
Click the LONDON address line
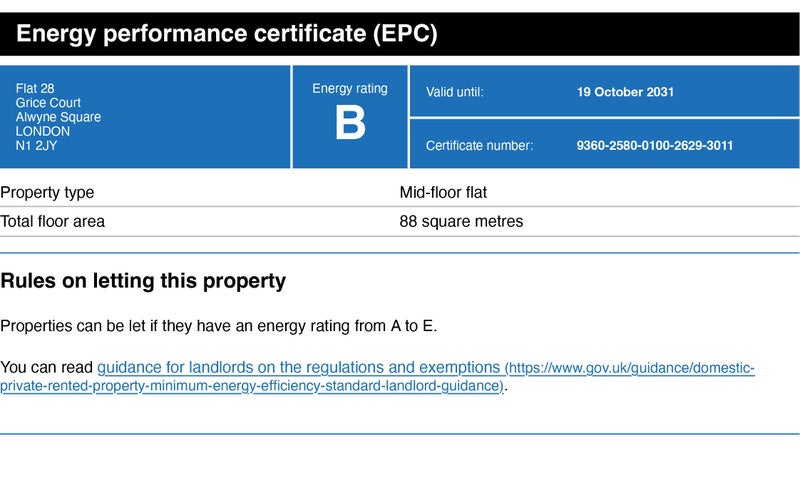[x=43, y=131]
